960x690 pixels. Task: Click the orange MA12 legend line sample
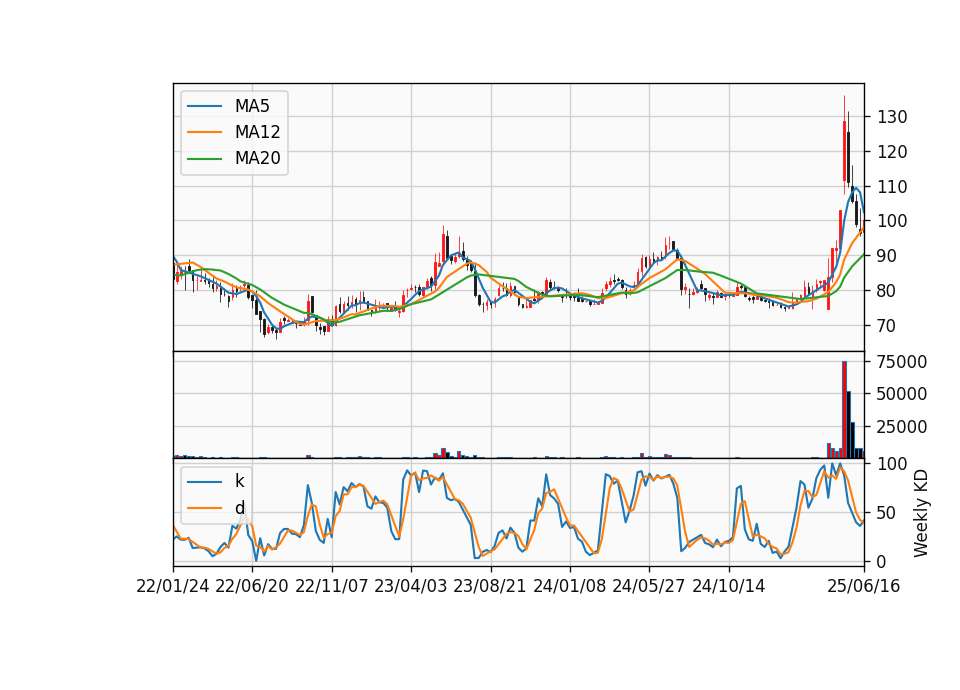[204, 132]
